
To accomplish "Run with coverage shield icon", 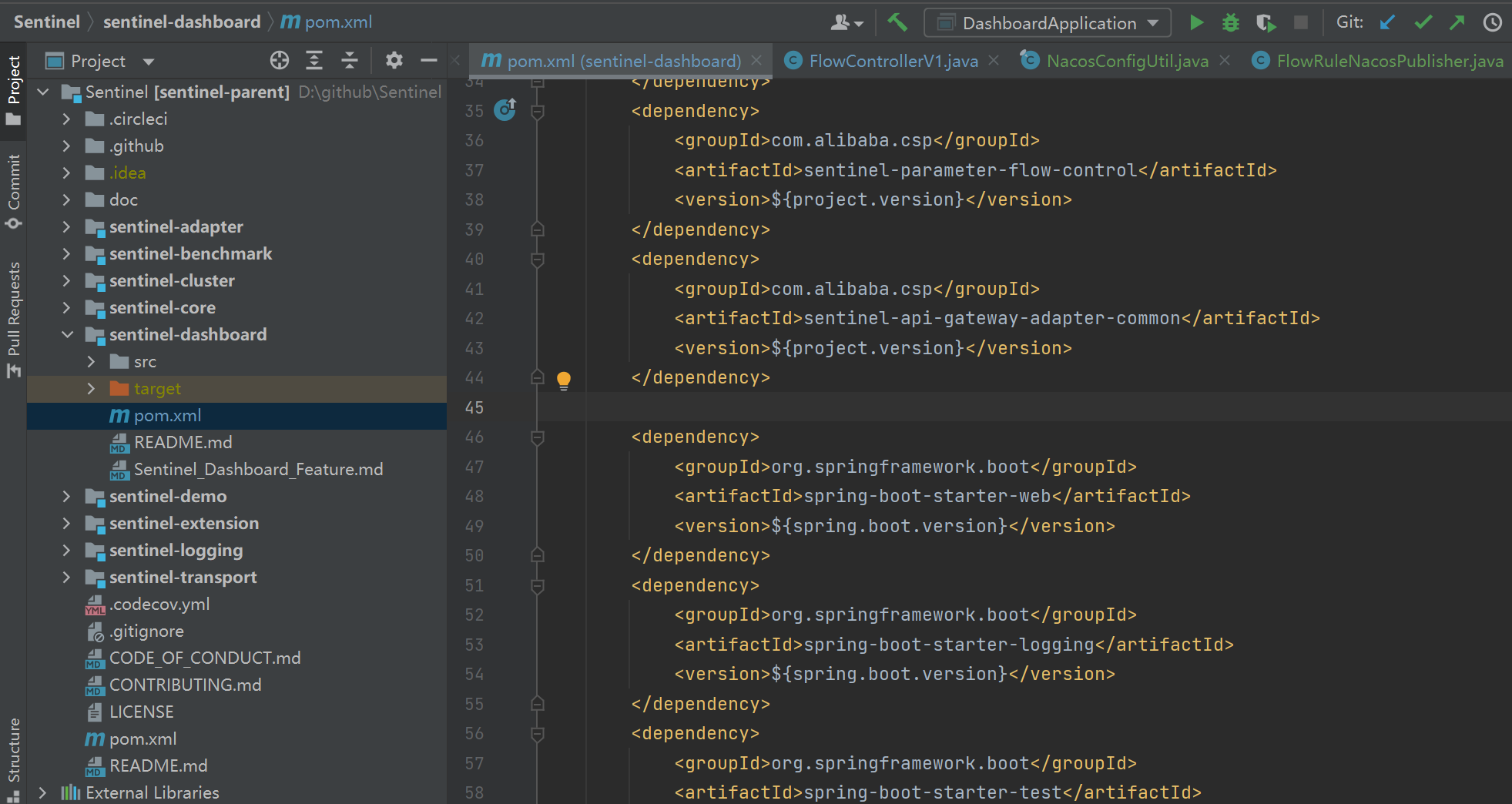I will (1266, 22).
